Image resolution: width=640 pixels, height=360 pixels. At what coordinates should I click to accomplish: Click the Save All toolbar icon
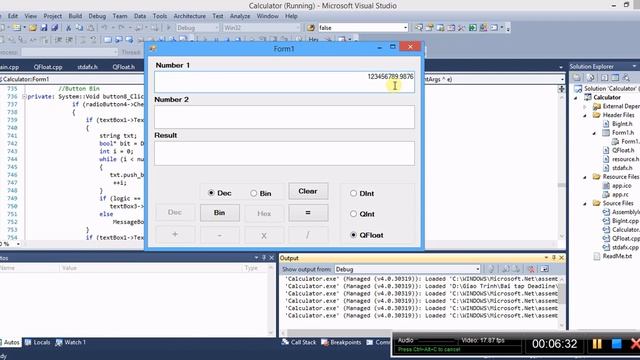pos(54,28)
